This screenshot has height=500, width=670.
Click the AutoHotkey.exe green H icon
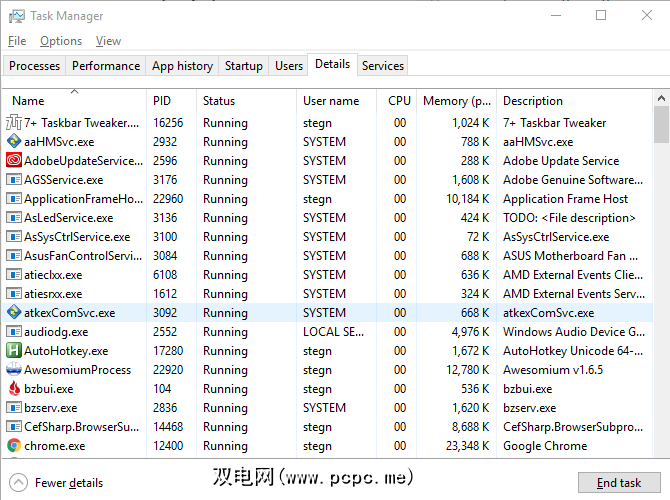pyautogui.click(x=14, y=351)
